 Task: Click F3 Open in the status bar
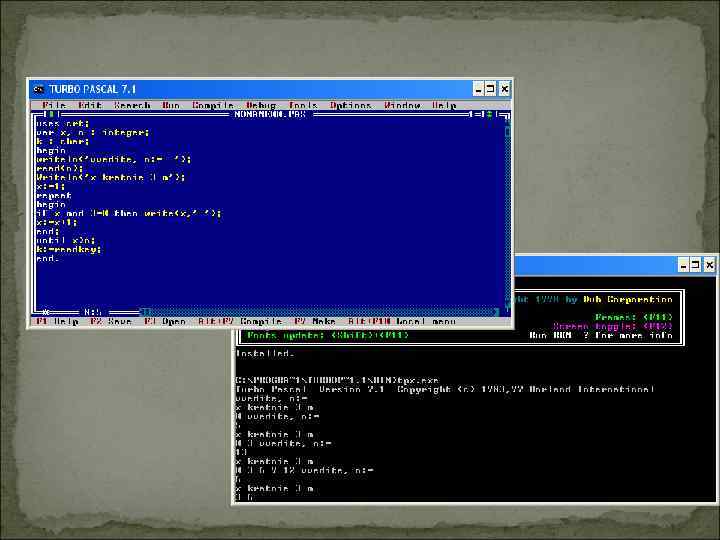(165, 321)
